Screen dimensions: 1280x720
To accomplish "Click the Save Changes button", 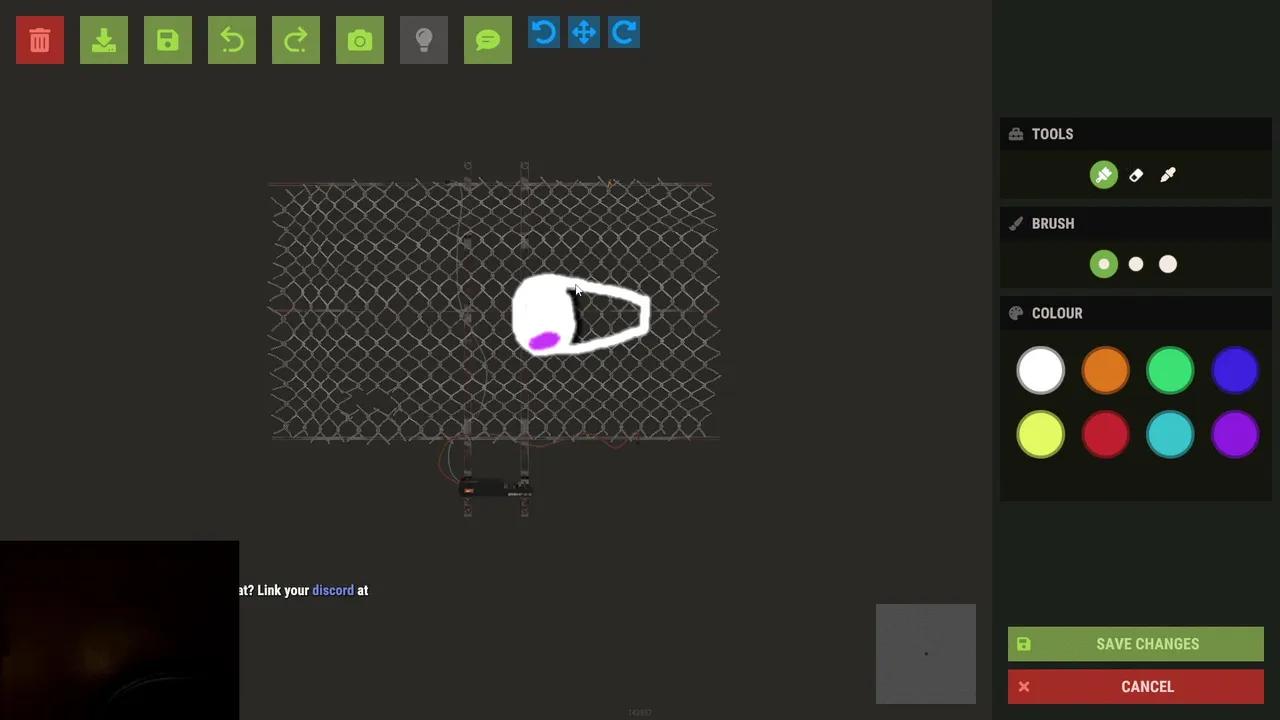I will (x=1136, y=644).
